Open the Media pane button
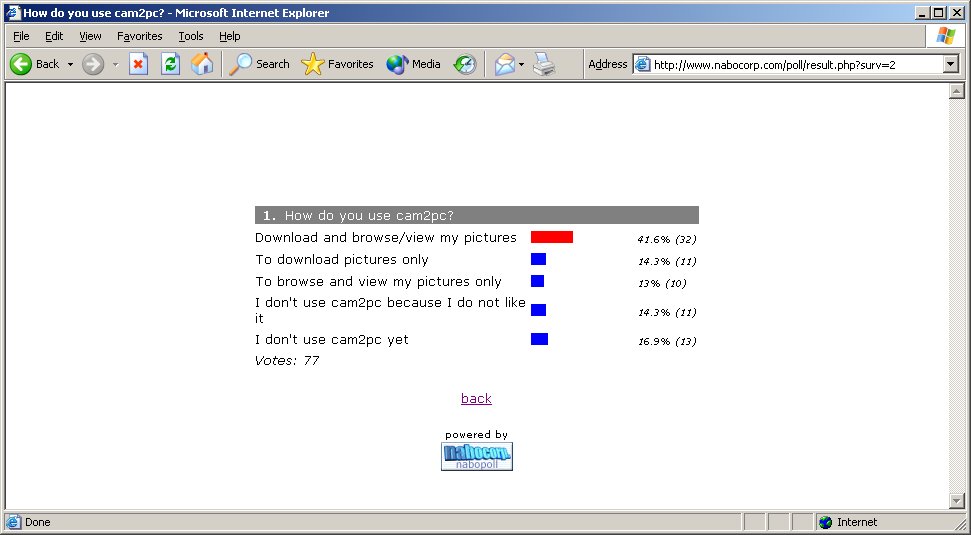Viewport: 971px width, 535px height. coord(412,64)
